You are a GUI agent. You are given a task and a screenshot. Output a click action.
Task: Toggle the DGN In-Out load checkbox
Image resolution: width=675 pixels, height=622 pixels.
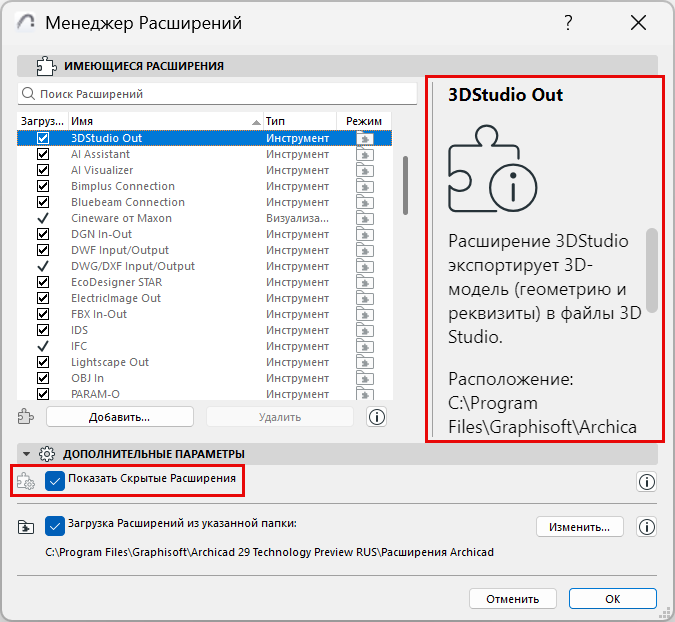pos(43,234)
